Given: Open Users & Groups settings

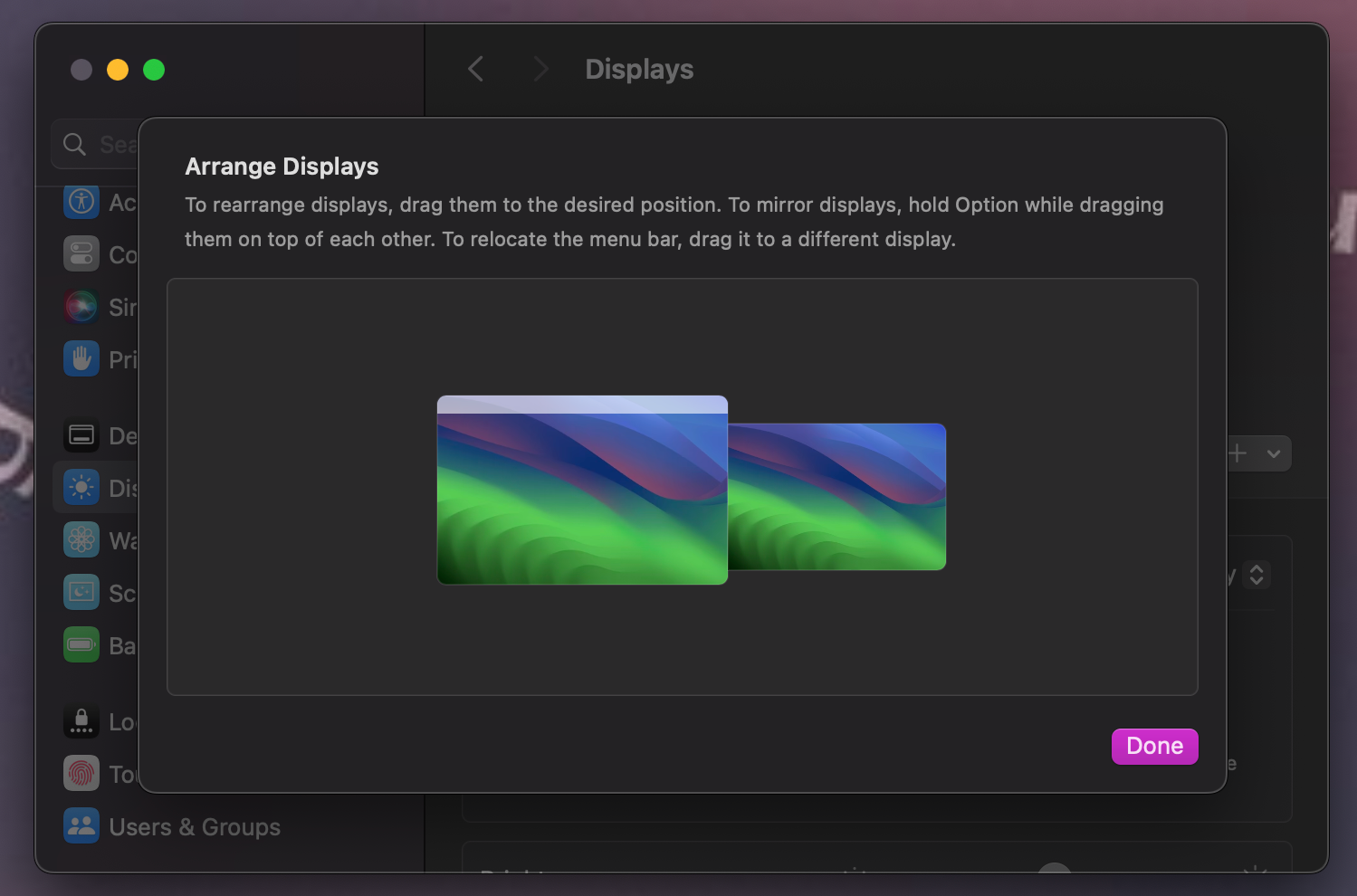Looking at the screenshot, I should [81, 825].
